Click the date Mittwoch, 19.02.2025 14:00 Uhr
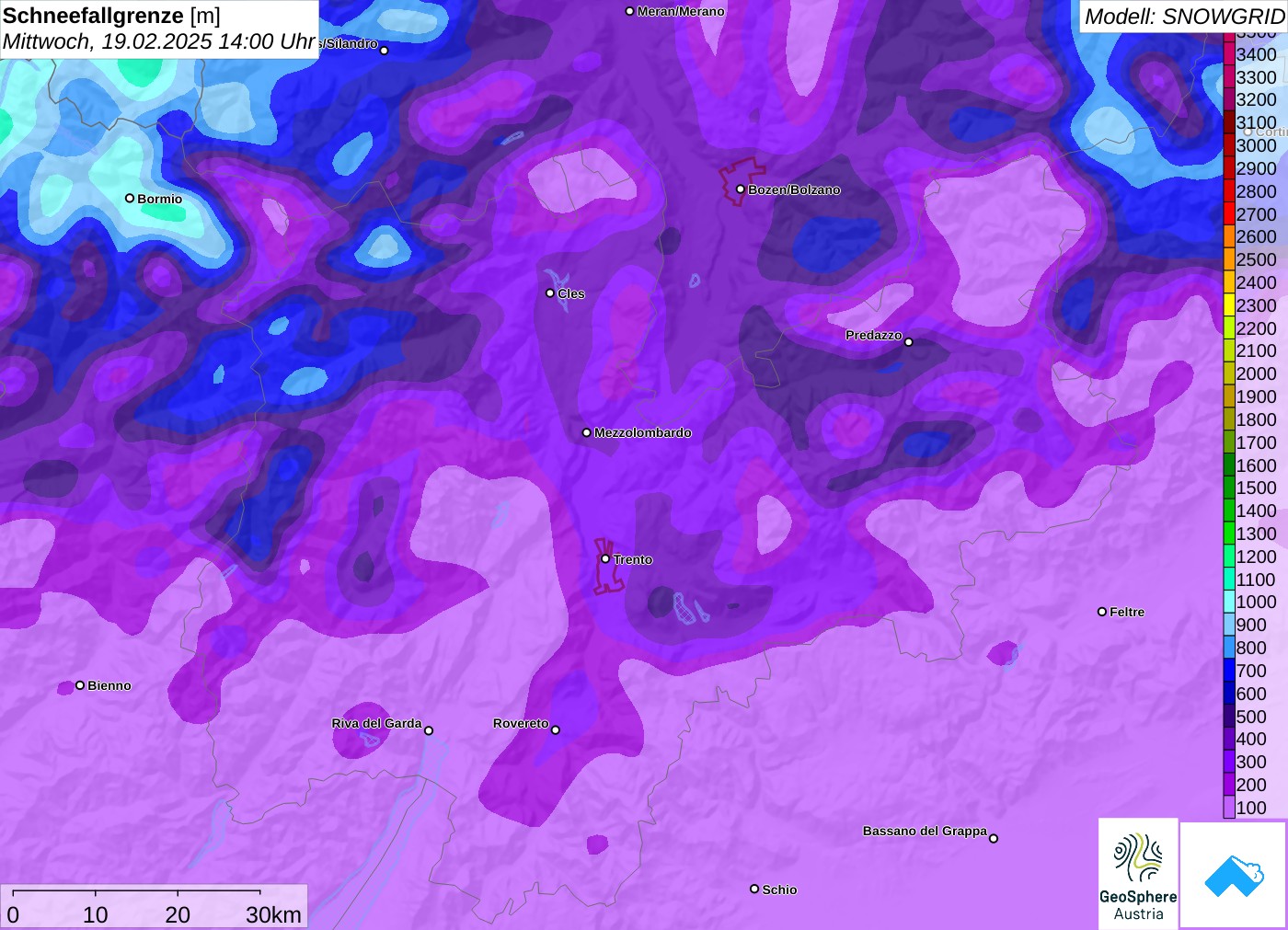The width and height of the screenshot is (1288, 930). (159, 41)
